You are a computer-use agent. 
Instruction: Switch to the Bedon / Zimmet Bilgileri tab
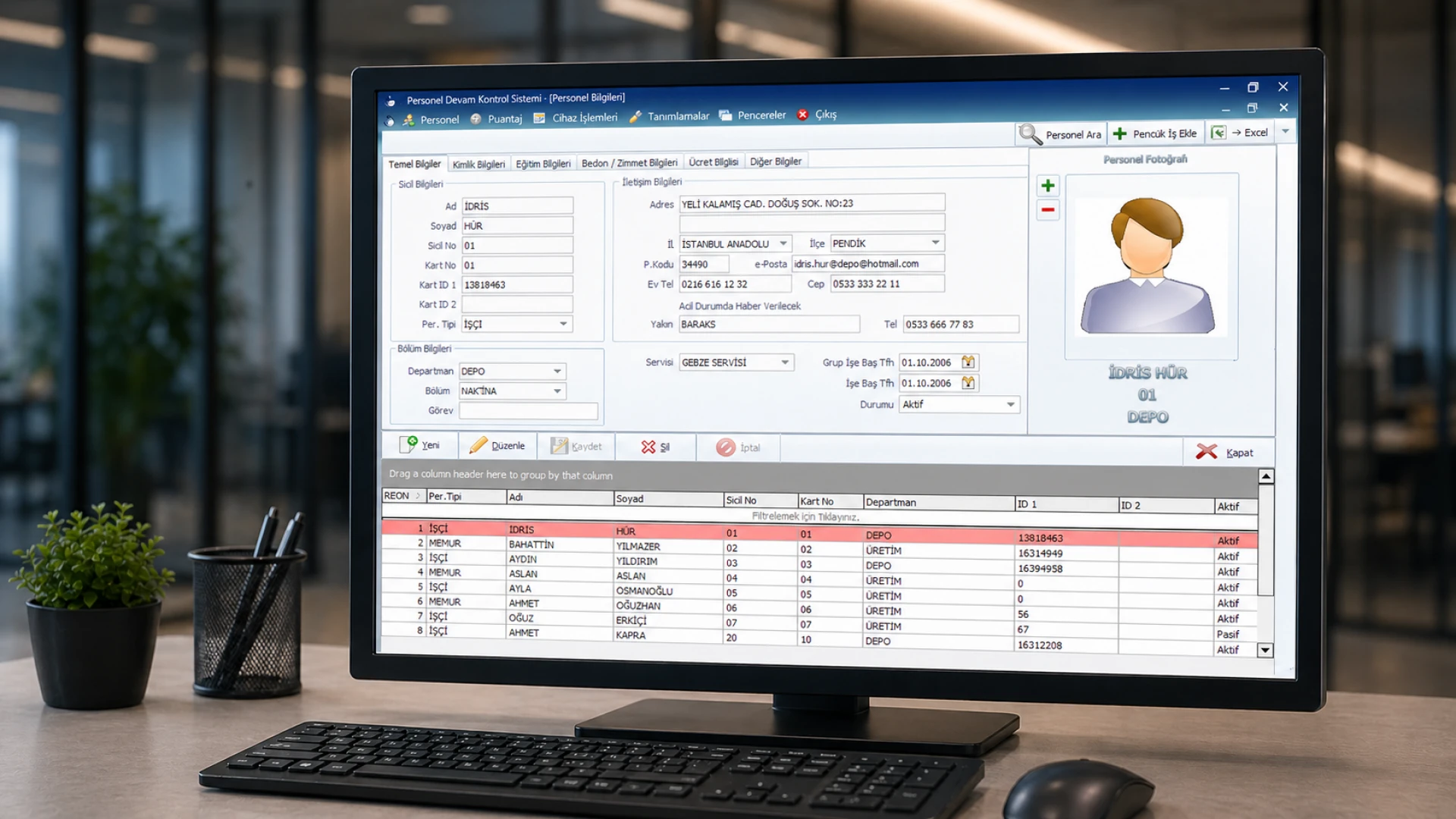pos(629,163)
